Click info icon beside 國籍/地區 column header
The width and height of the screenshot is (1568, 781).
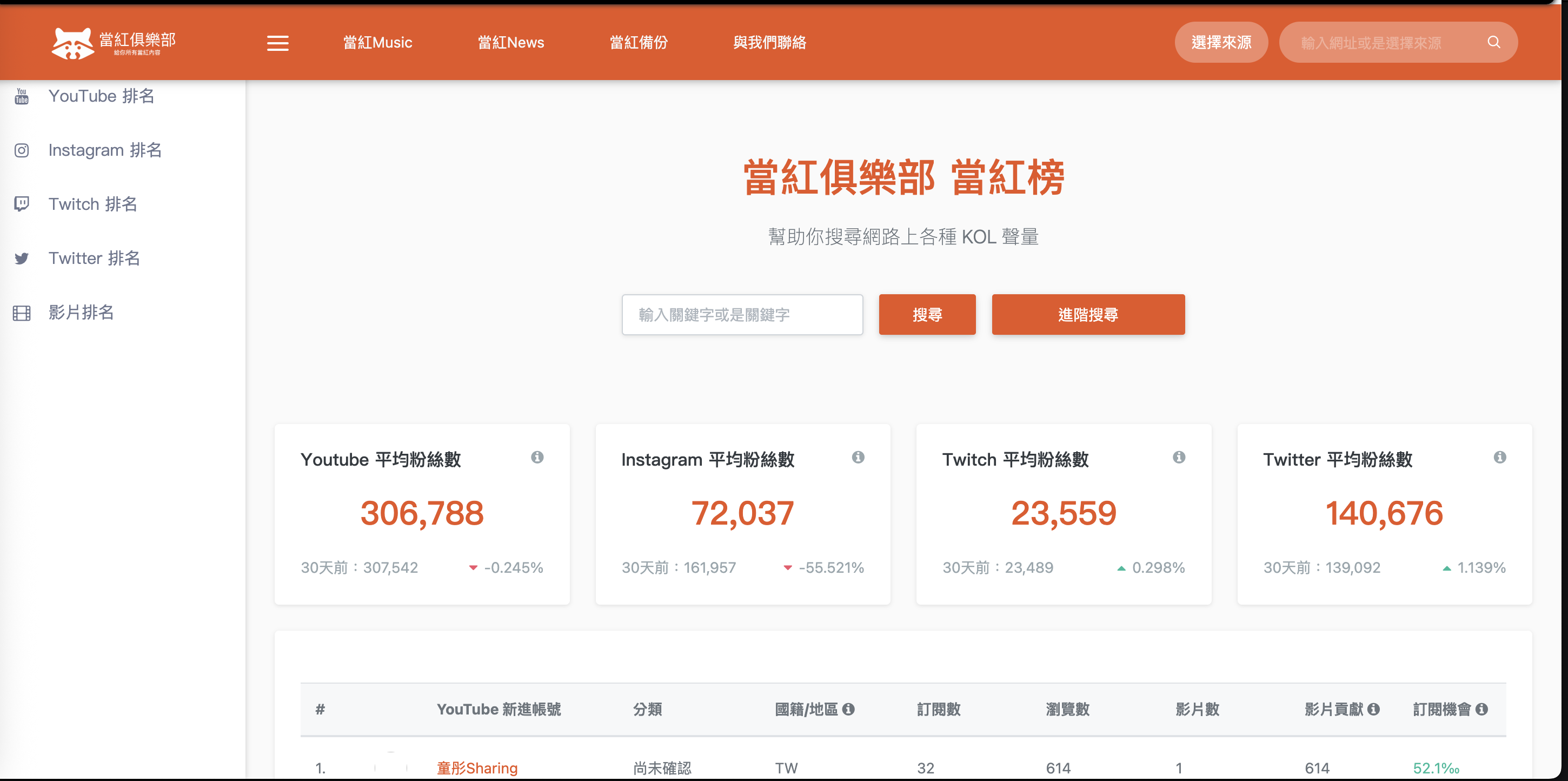(x=848, y=709)
